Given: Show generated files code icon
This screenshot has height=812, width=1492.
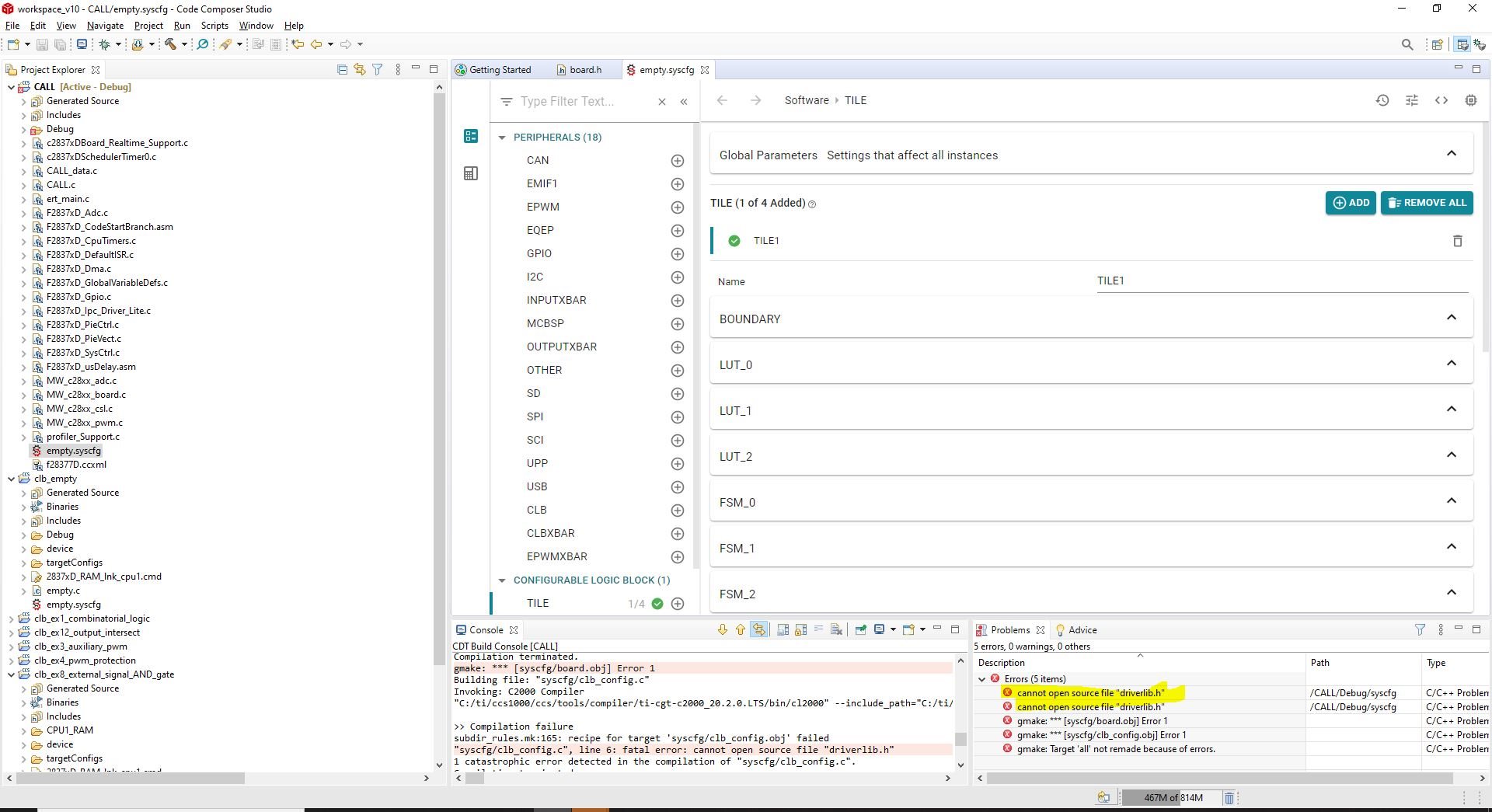Looking at the screenshot, I should (x=1441, y=100).
